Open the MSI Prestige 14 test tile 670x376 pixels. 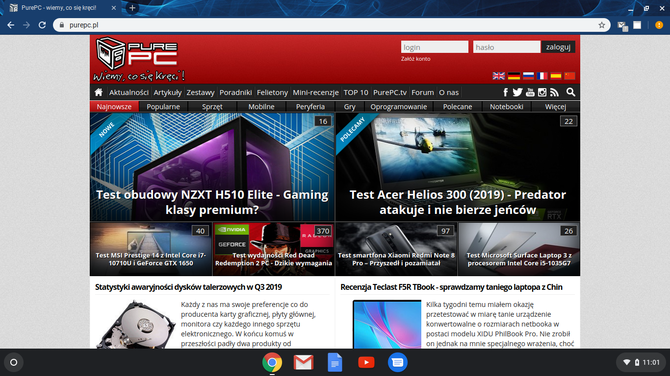point(151,249)
